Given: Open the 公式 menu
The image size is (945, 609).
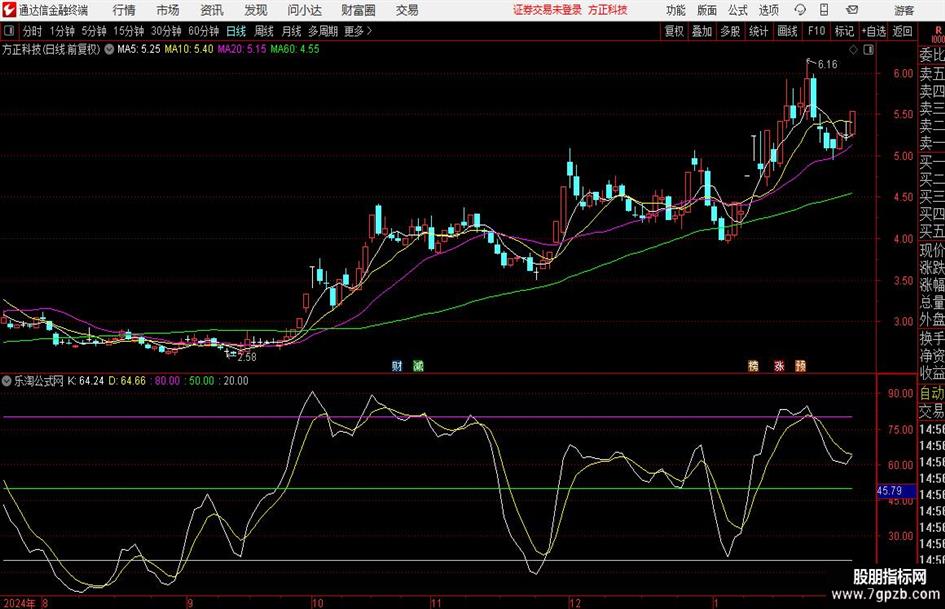Looking at the screenshot, I should (738, 10).
